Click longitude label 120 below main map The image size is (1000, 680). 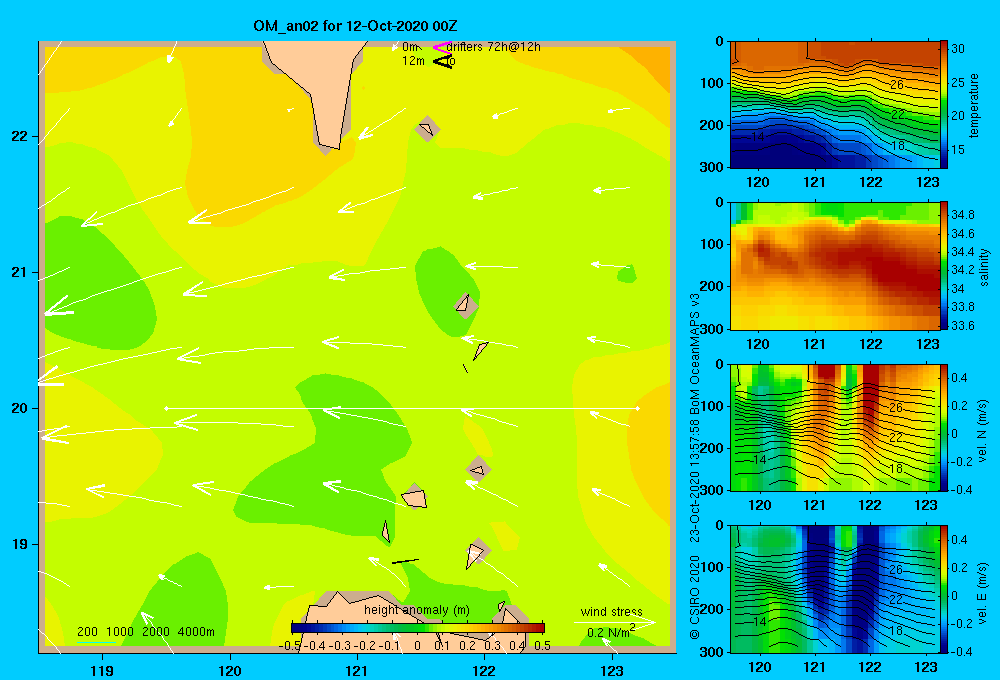pyautogui.click(x=230, y=670)
